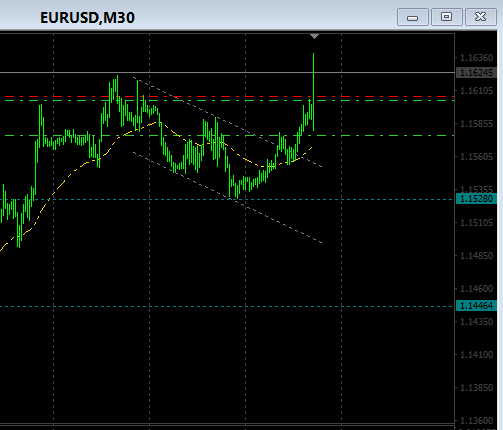Select the 1.15280 teal price label
Image resolution: width=503 pixels, height=430 pixels.
(476, 199)
